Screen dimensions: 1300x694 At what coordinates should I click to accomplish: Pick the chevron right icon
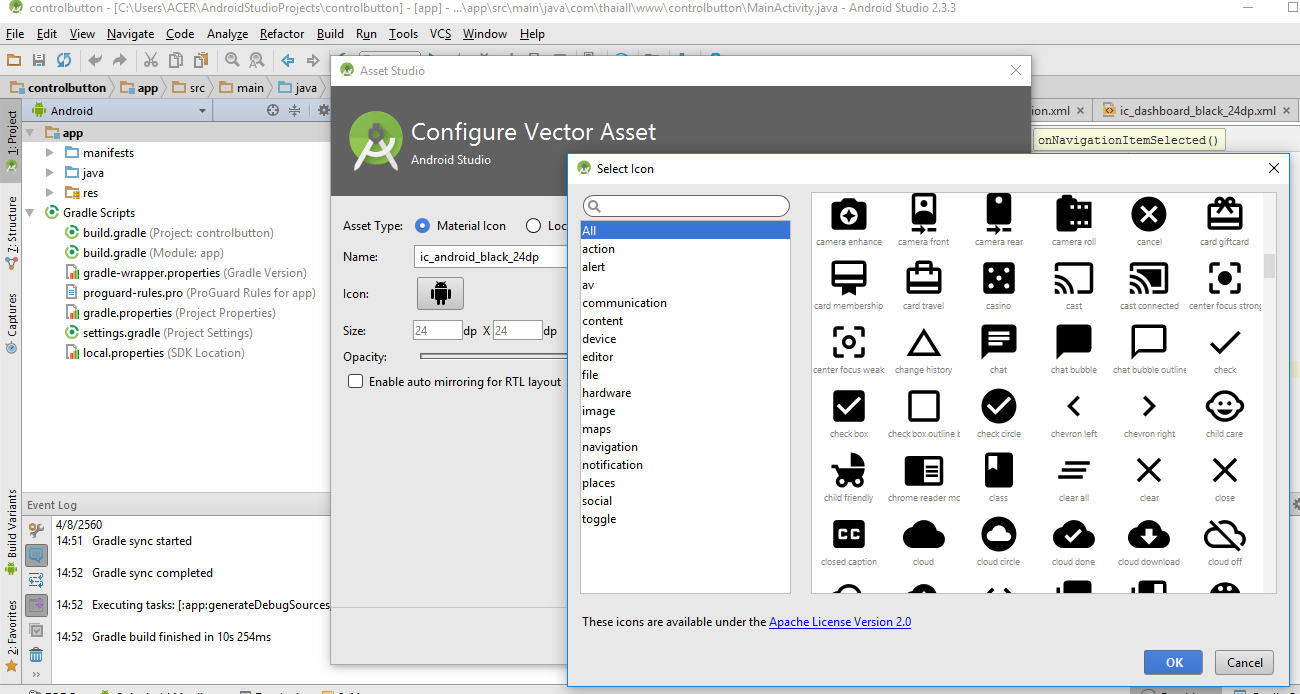1149,406
